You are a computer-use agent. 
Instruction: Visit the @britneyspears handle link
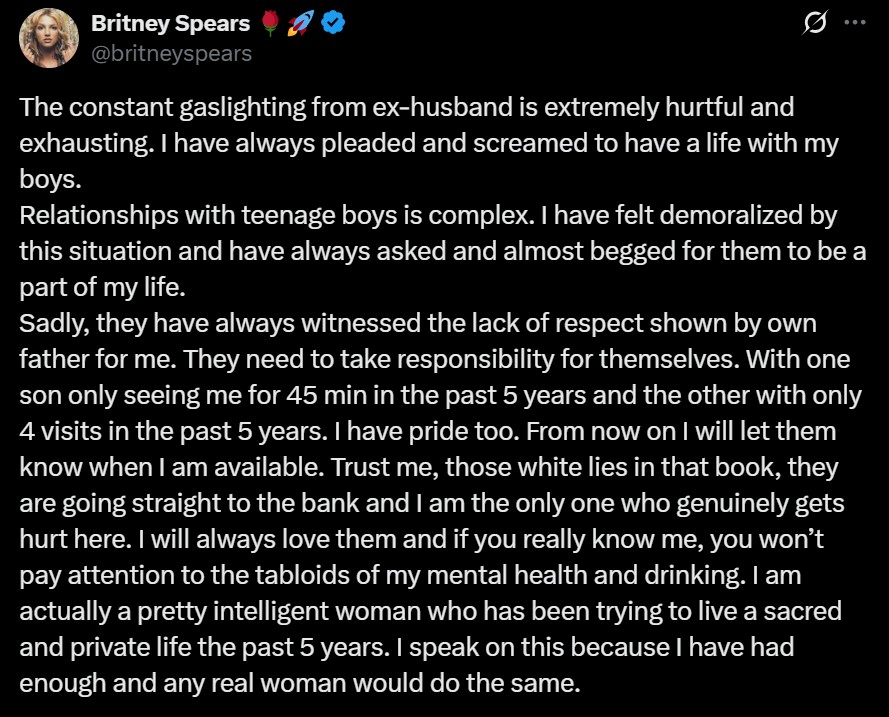(171, 53)
